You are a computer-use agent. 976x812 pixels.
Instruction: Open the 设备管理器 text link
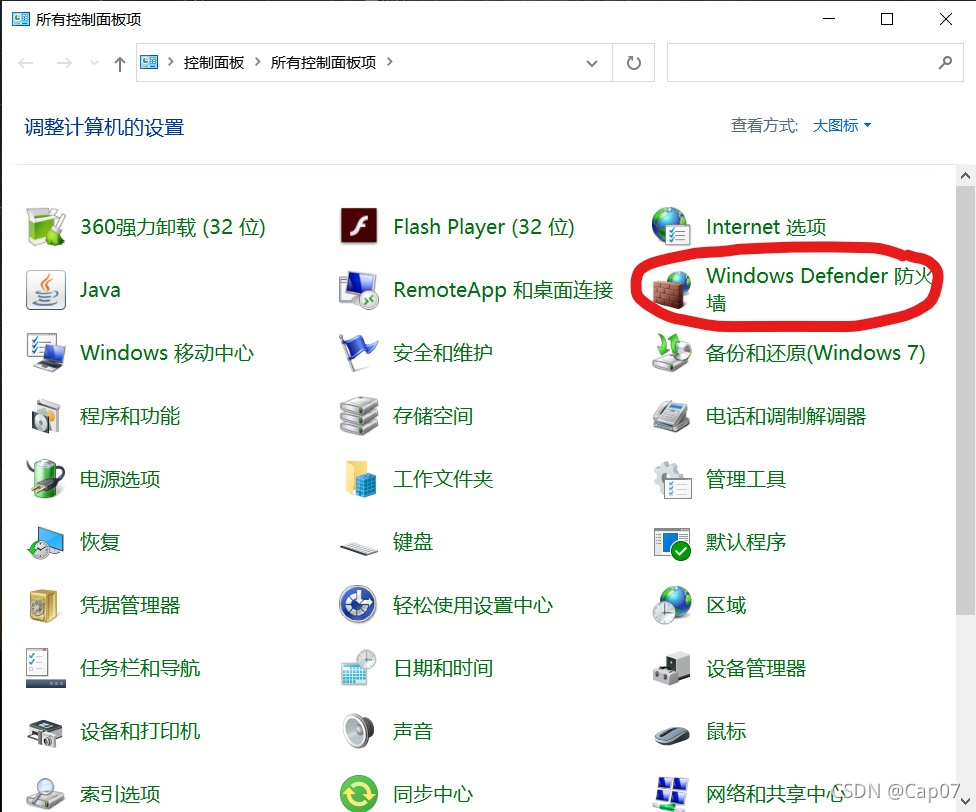coord(756,668)
